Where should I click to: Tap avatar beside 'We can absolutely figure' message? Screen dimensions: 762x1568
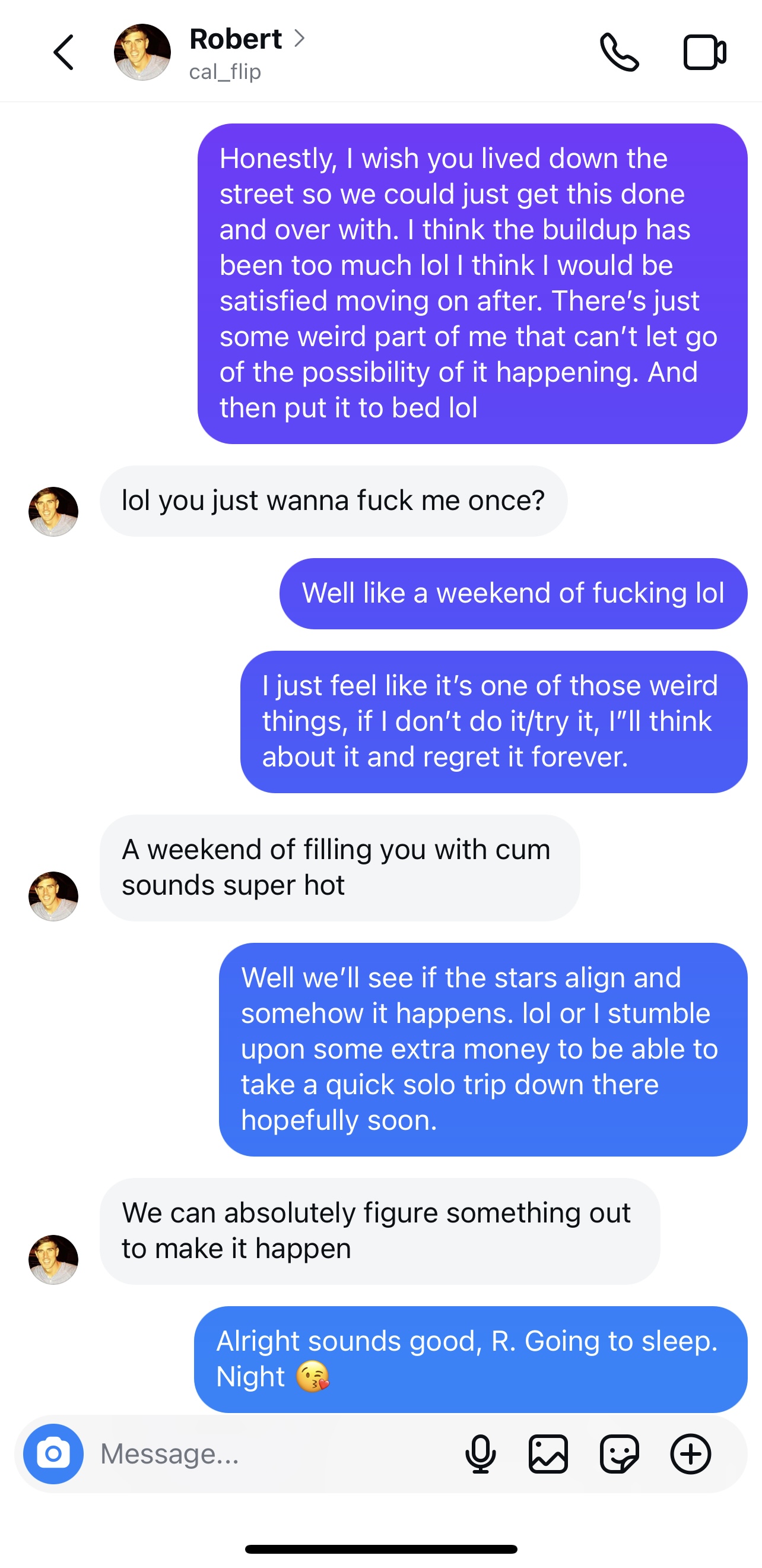tap(53, 1259)
